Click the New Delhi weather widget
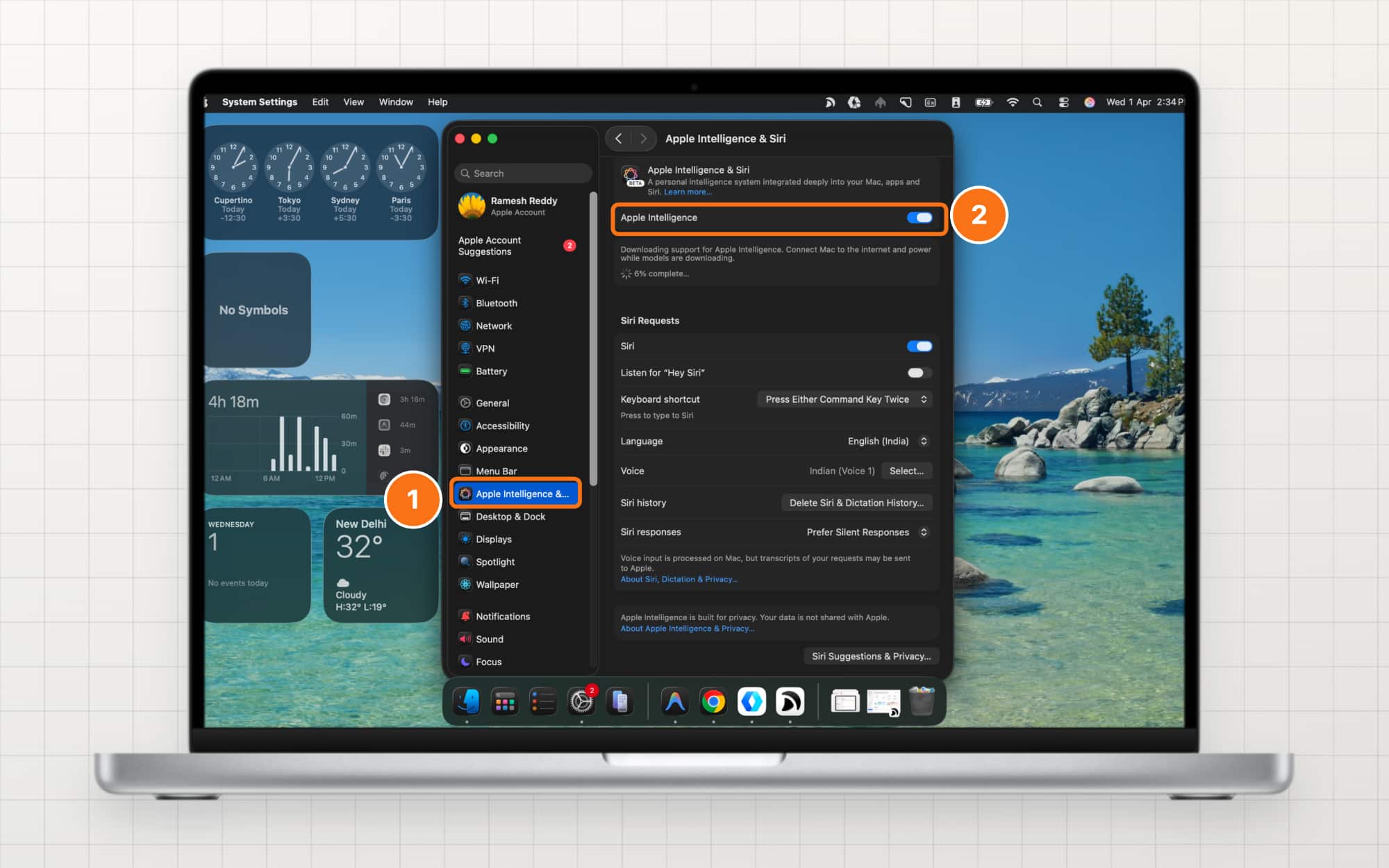 pyautogui.click(x=381, y=565)
